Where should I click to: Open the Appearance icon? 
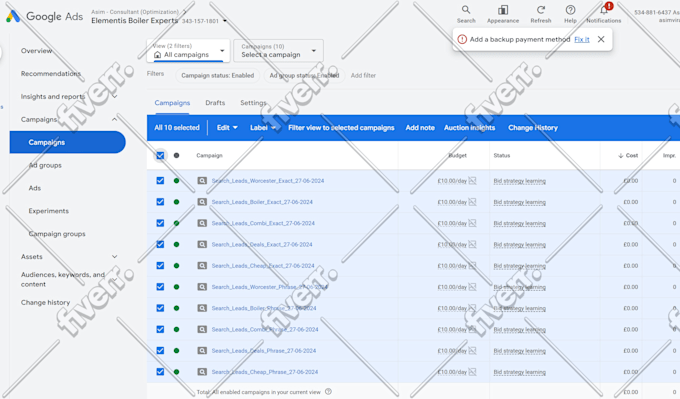(x=503, y=10)
